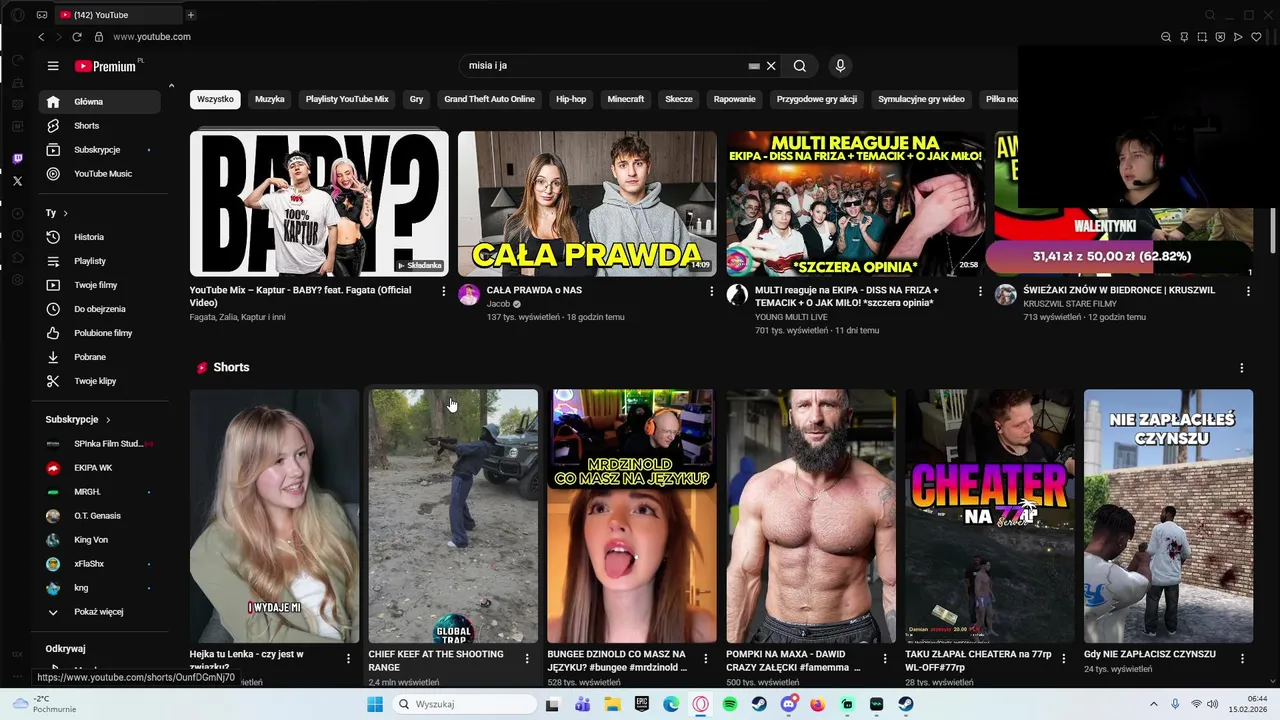Clear the search box with X
This screenshot has height=720, width=1280.
pos(771,66)
